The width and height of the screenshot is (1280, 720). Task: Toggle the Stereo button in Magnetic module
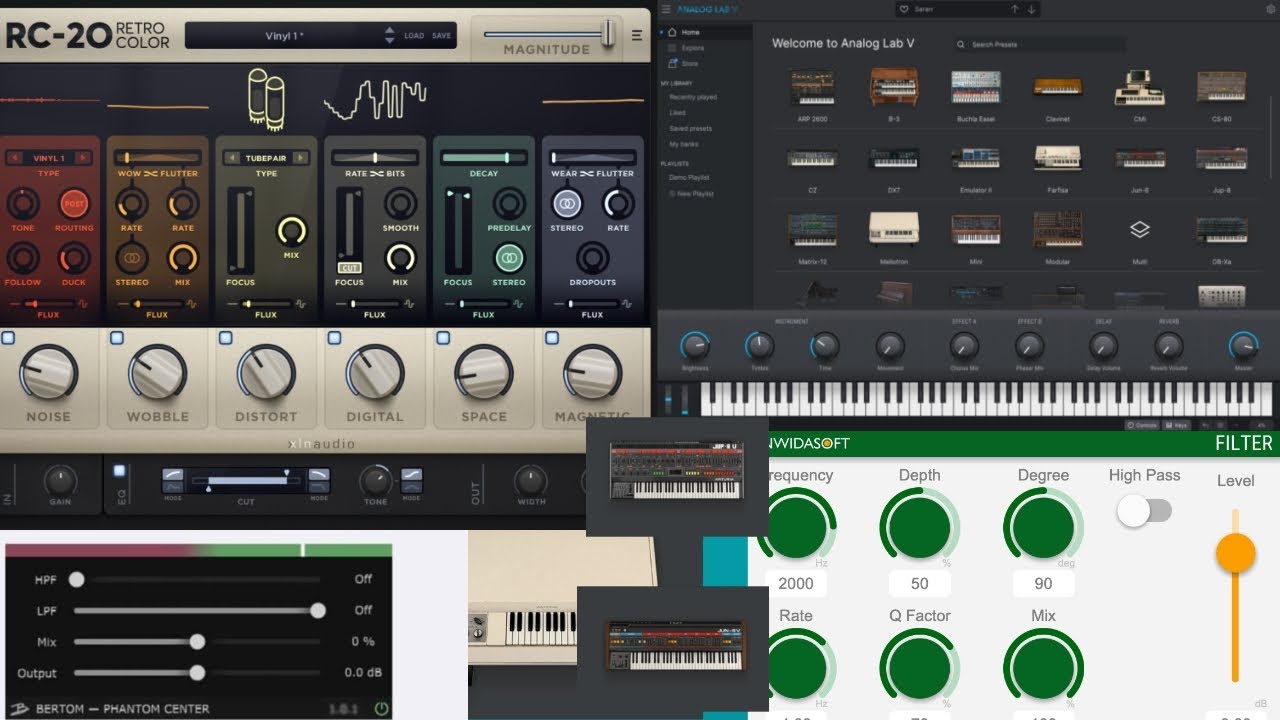567,203
